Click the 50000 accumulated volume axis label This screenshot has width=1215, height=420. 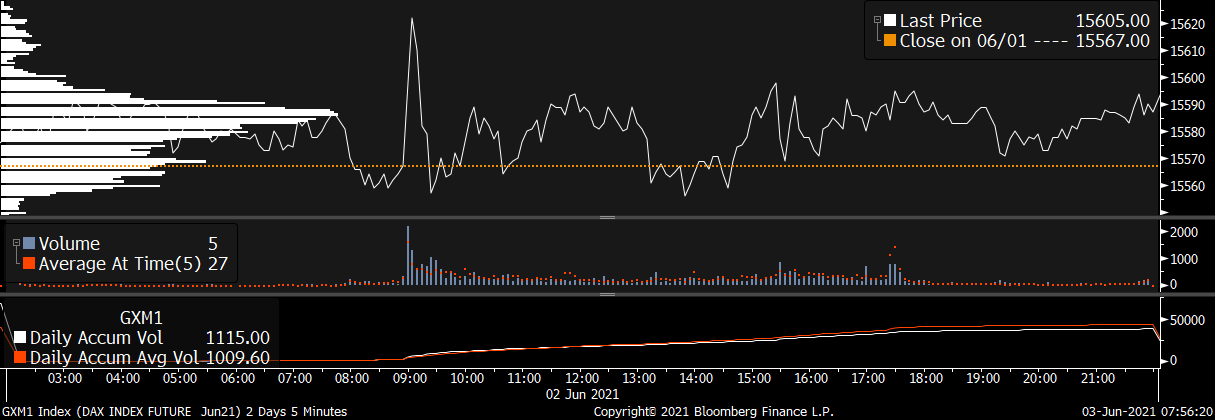pos(1187,319)
